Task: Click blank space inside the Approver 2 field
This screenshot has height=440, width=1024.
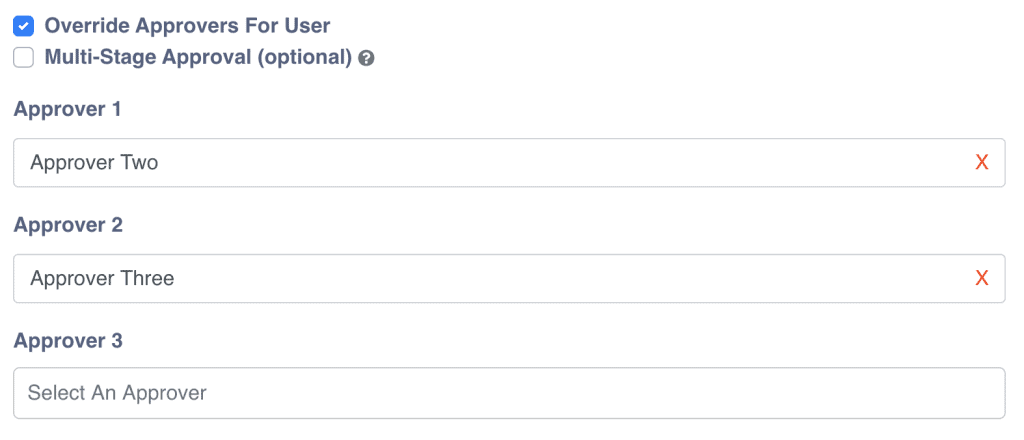Action: tap(600, 279)
